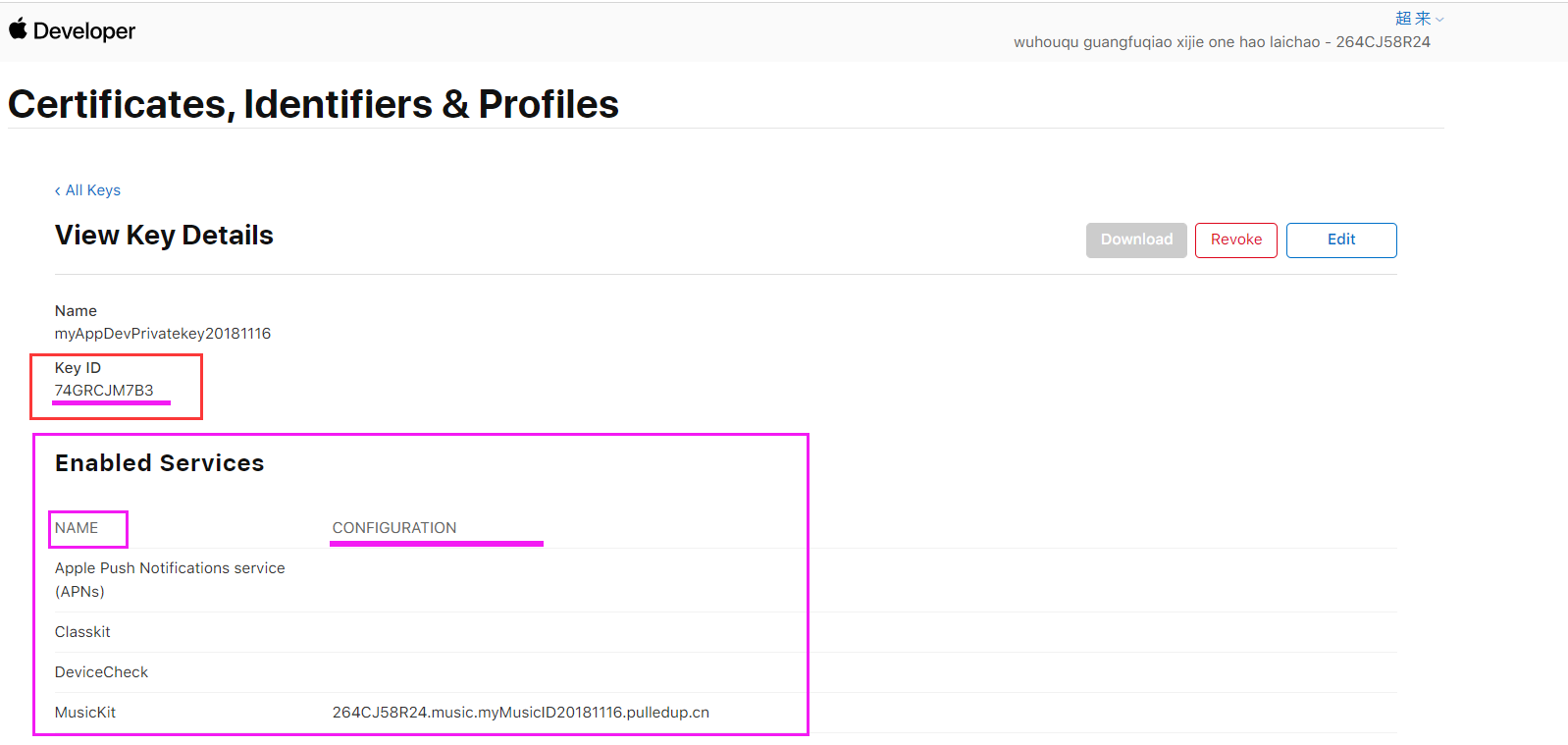Click the Name field label
The height and width of the screenshot is (745, 1568).
(x=76, y=311)
